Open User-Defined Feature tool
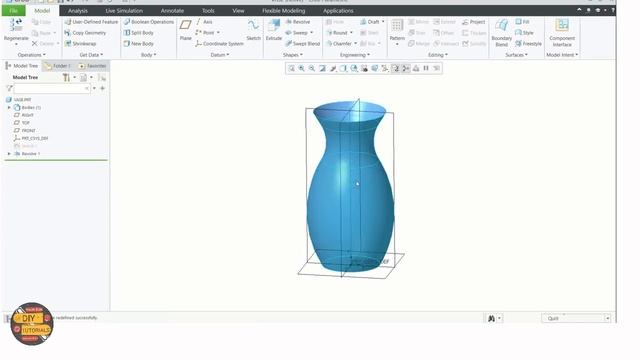The height and width of the screenshot is (360, 640). (x=91, y=22)
